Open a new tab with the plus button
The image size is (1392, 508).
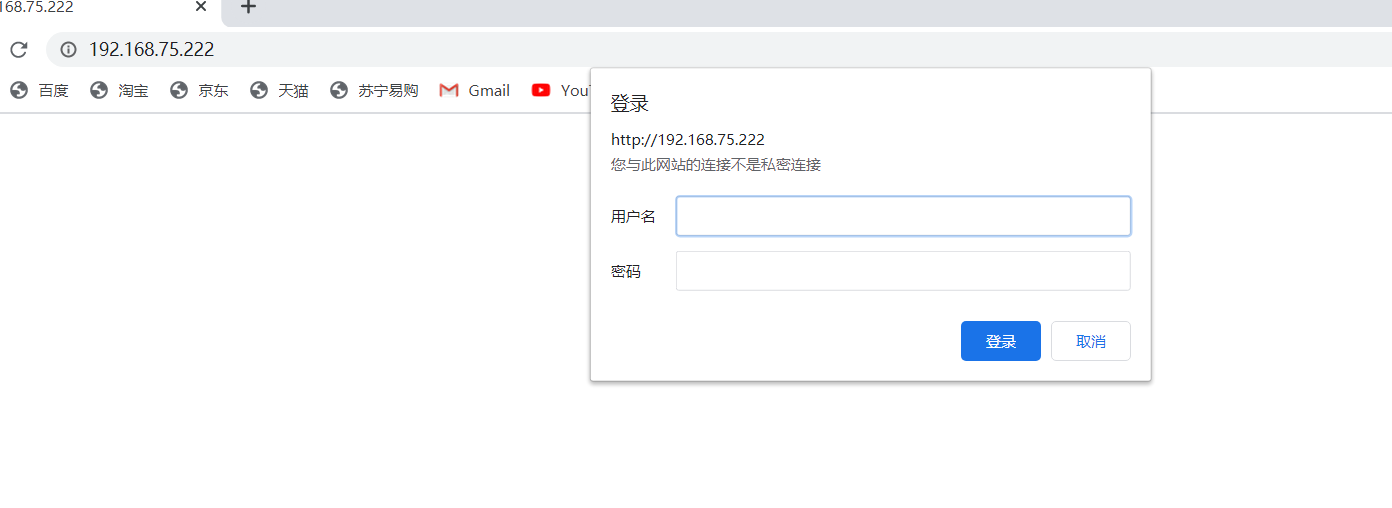pos(248,7)
